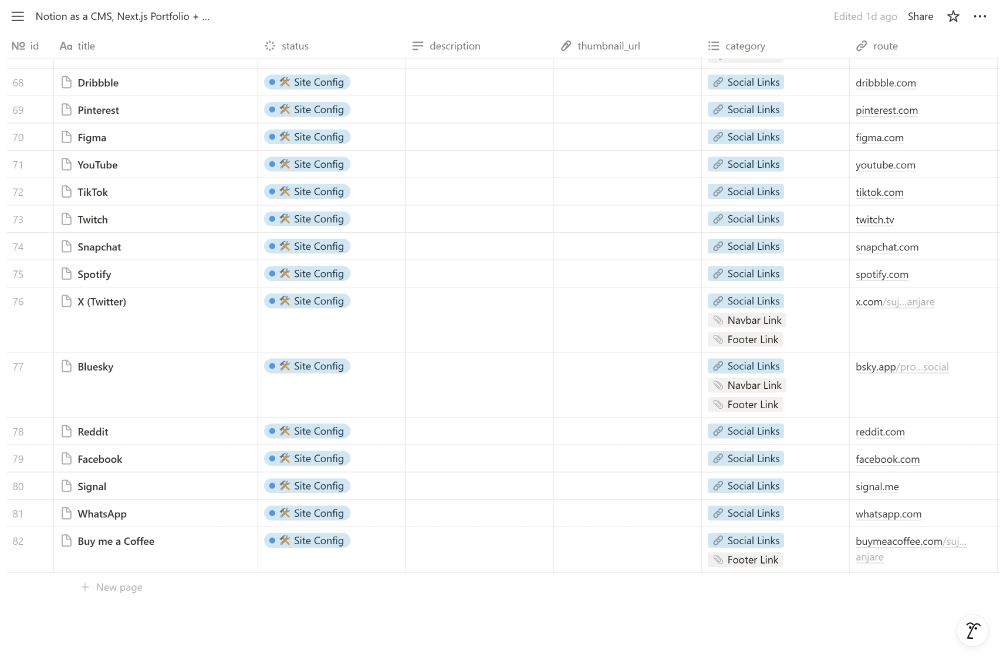Image resolution: width=1000 pixels, height=658 pixels.
Task: Click the Site Config status in Spotify row
Action: point(307,274)
